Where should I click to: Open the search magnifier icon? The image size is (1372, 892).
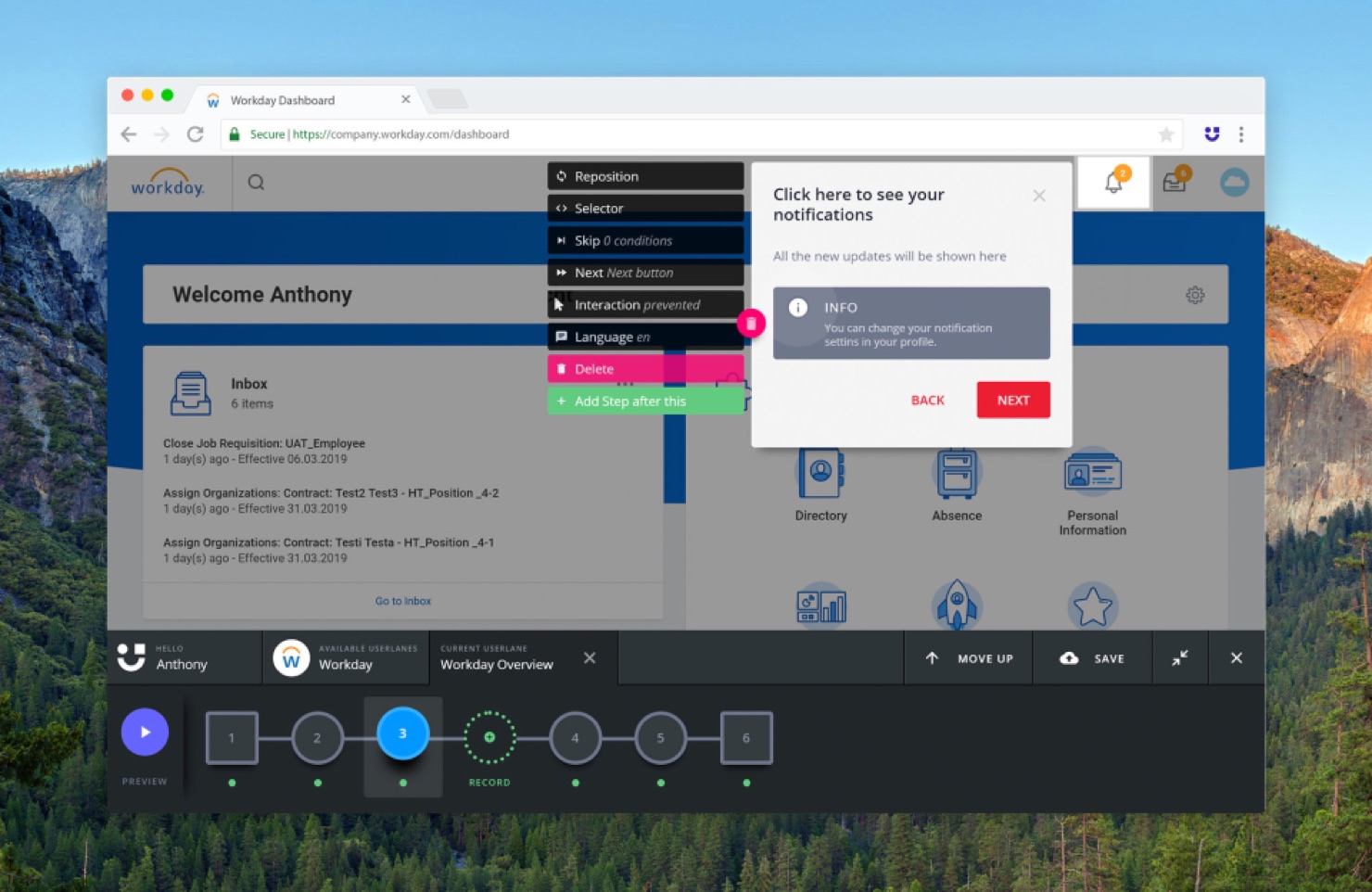pyautogui.click(x=256, y=183)
